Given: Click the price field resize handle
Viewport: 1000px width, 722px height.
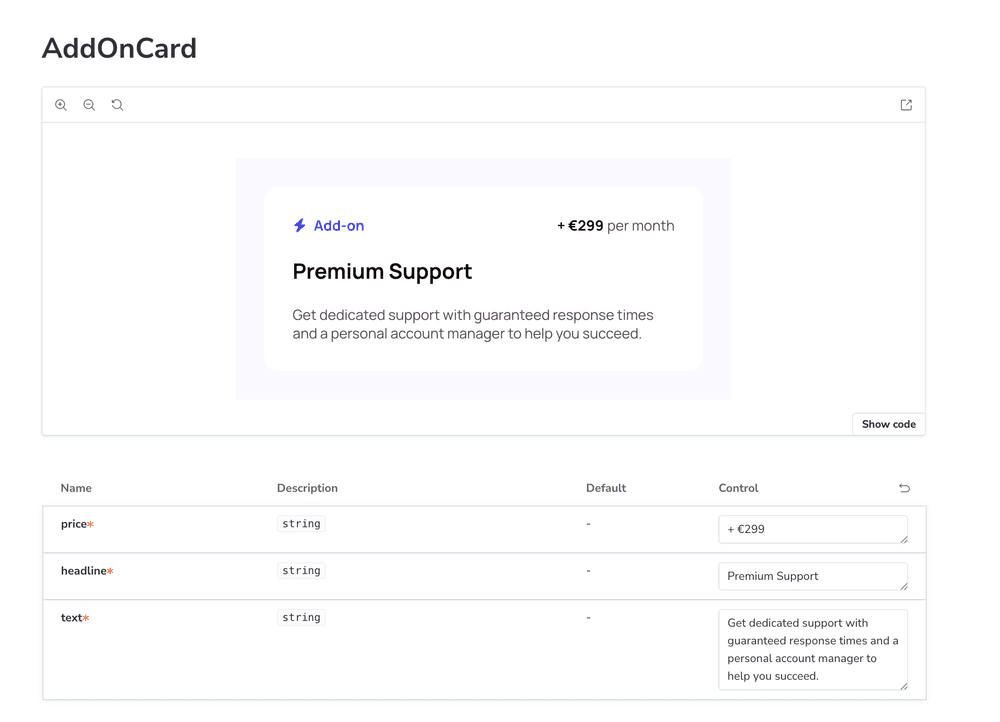Looking at the screenshot, I should coord(904,539).
